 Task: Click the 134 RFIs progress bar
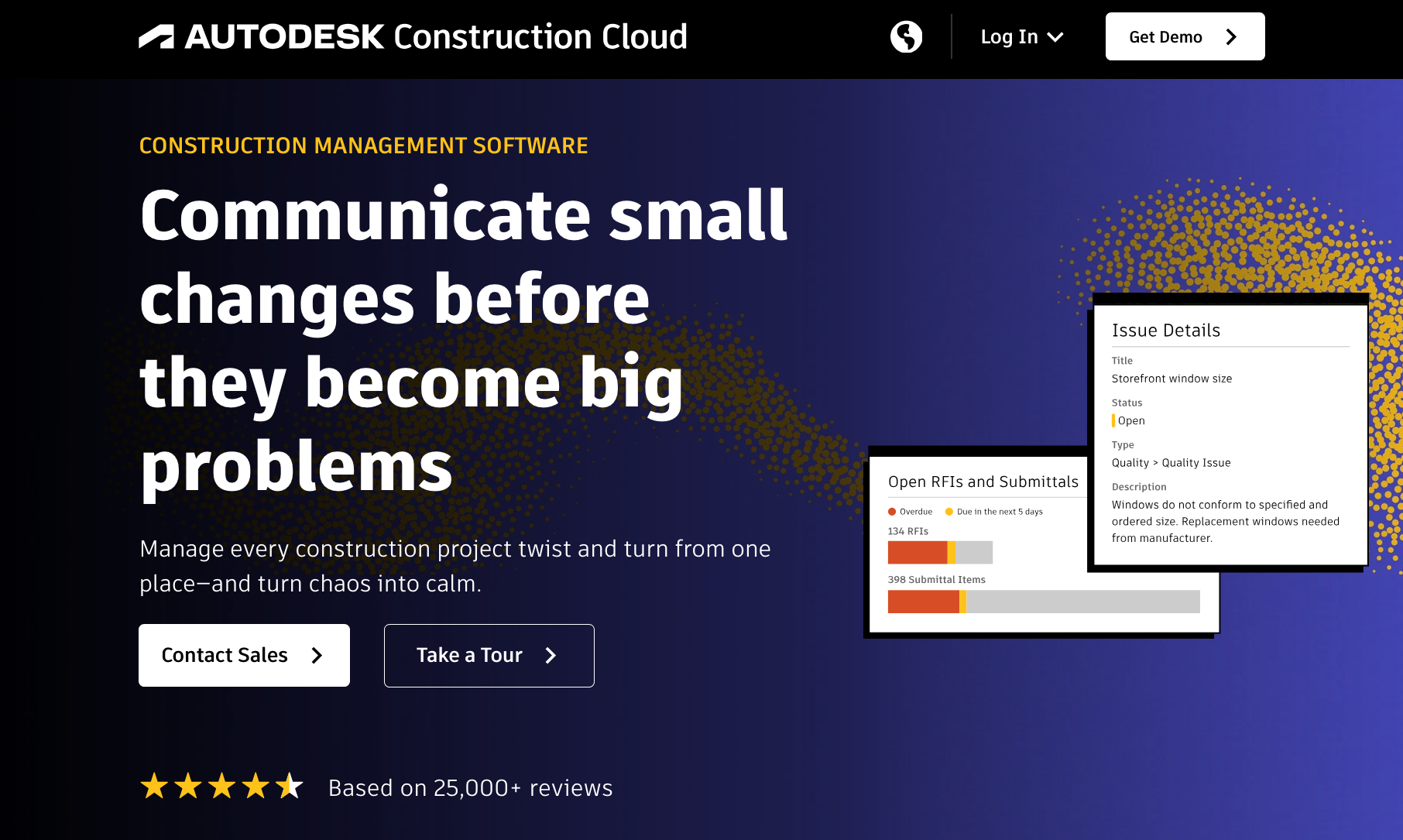point(940,553)
